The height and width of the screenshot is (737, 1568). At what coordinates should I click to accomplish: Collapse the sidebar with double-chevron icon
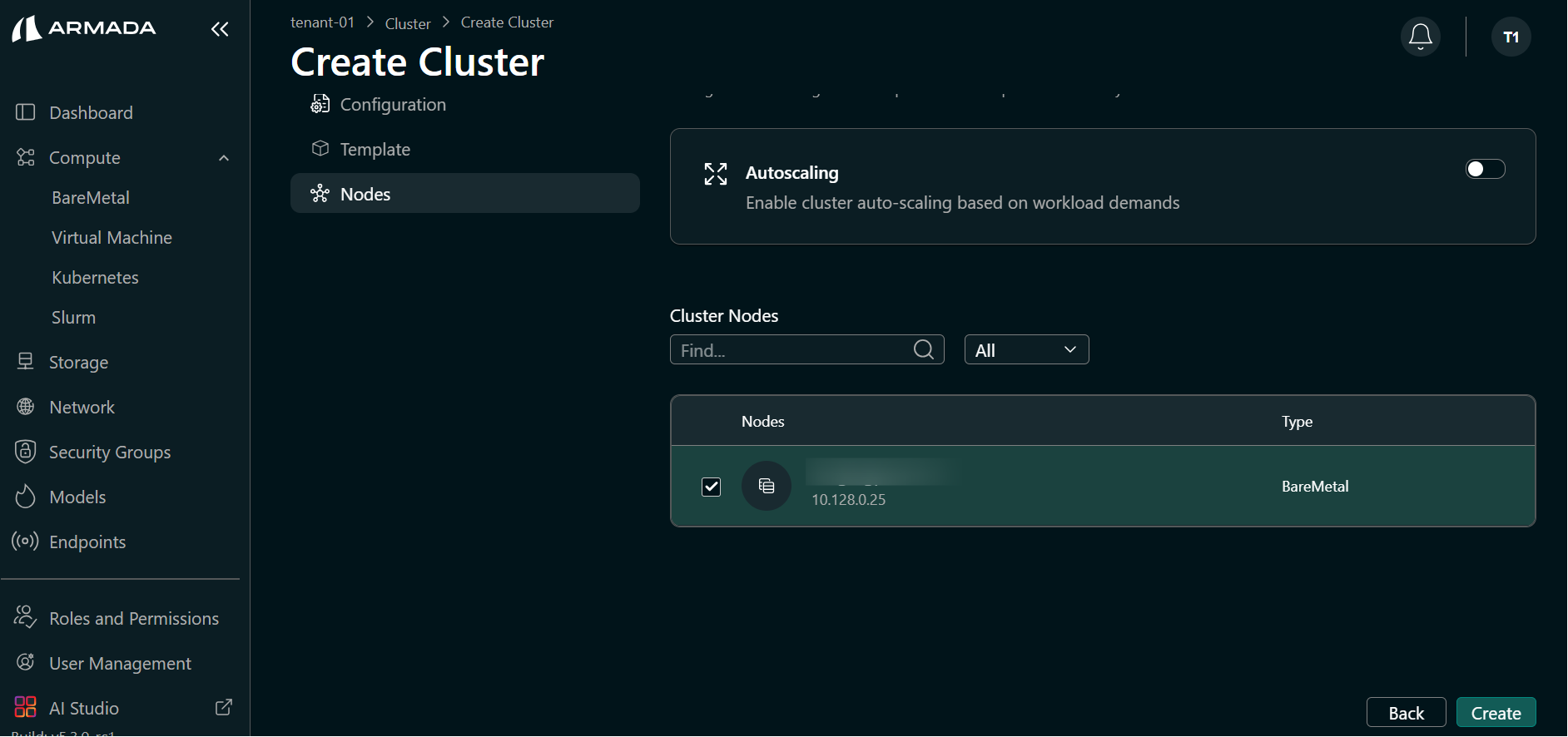(220, 30)
